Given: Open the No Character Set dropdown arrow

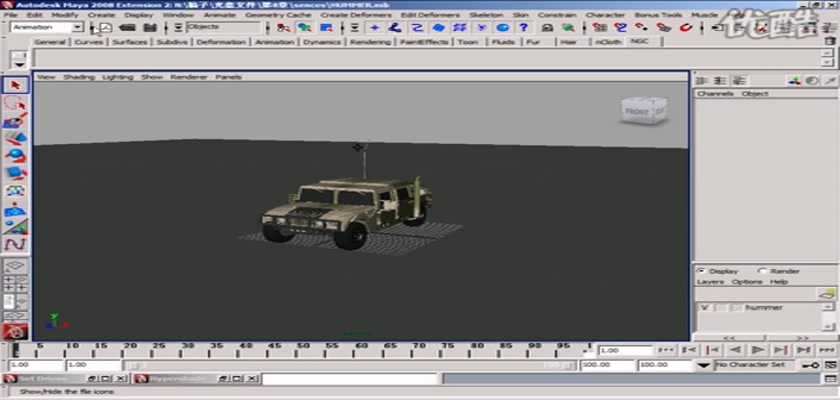Looking at the screenshot, I should pyautogui.click(x=703, y=365).
